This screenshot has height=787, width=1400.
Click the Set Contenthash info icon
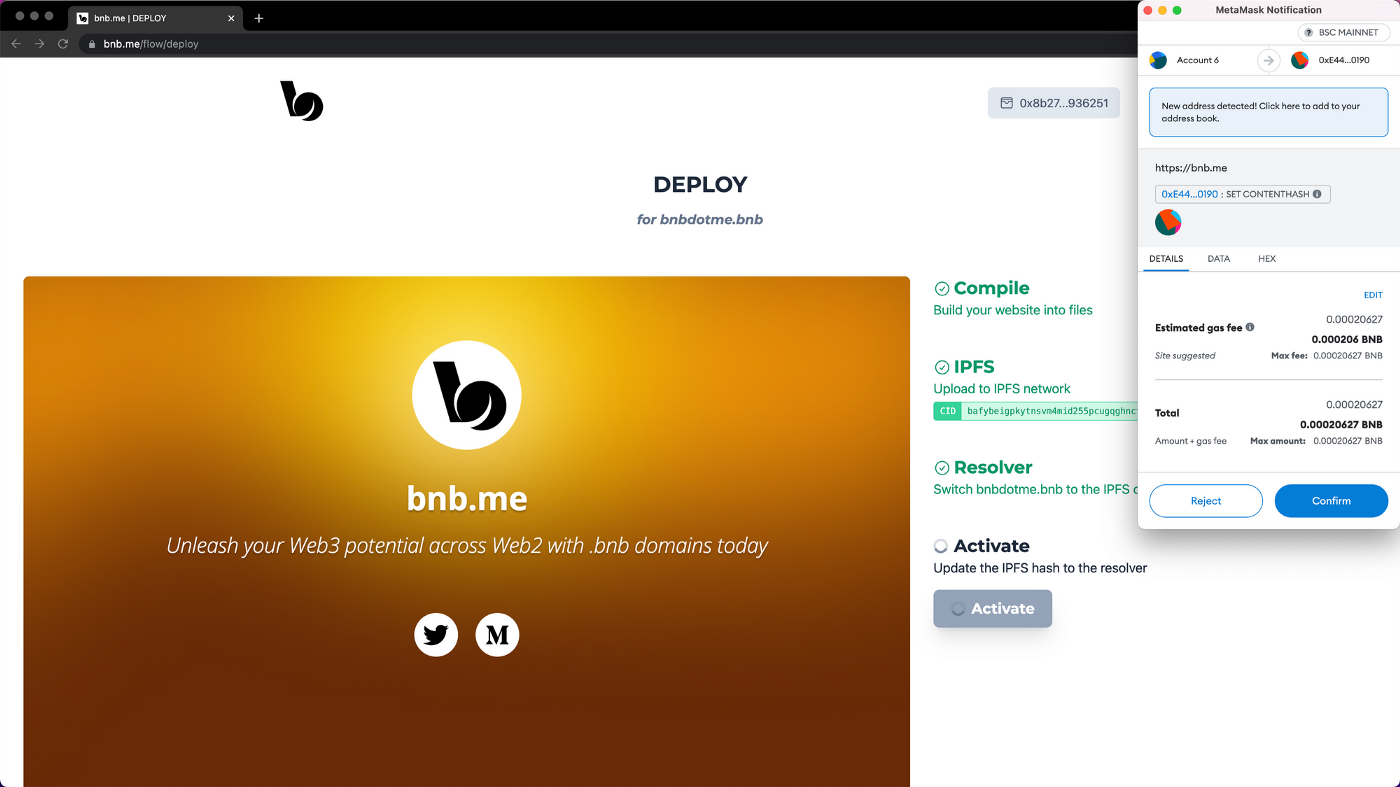(1317, 194)
